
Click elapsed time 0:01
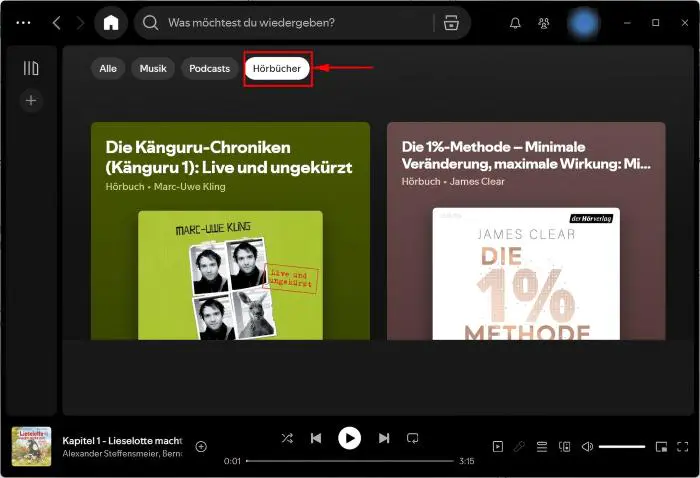pos(232,461)
